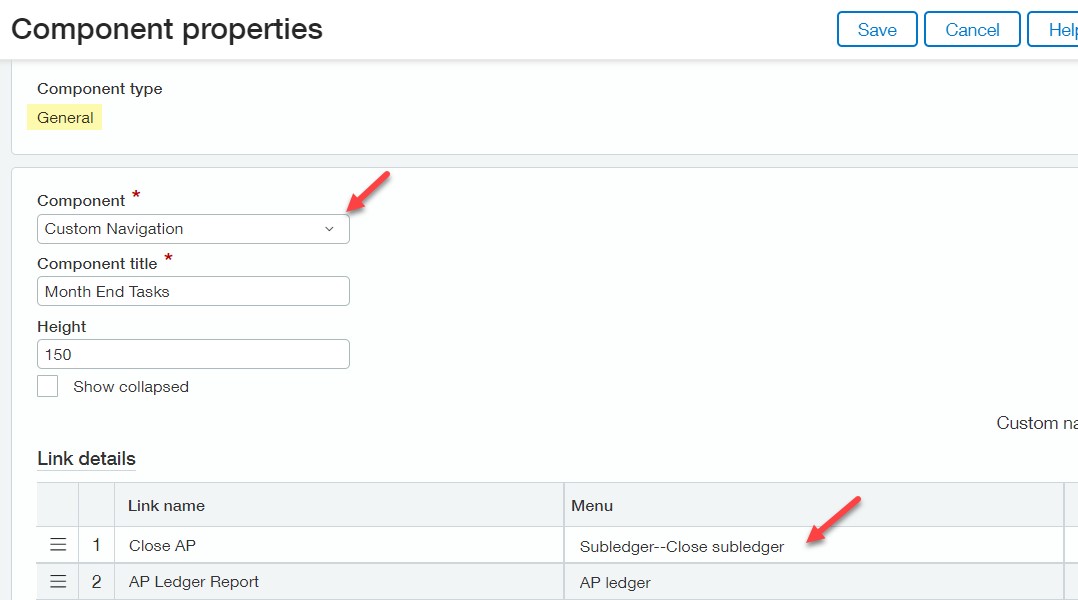Screen dimensions: 1078x600
Task: Click the highlighted General component type
Action: tap(65, 118)
